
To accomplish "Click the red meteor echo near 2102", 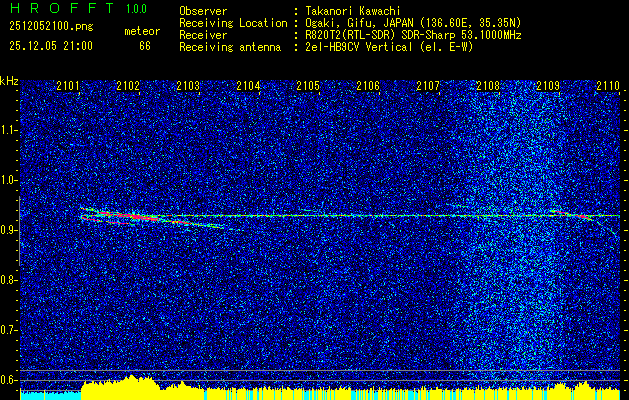I will (x=134, y=217).
